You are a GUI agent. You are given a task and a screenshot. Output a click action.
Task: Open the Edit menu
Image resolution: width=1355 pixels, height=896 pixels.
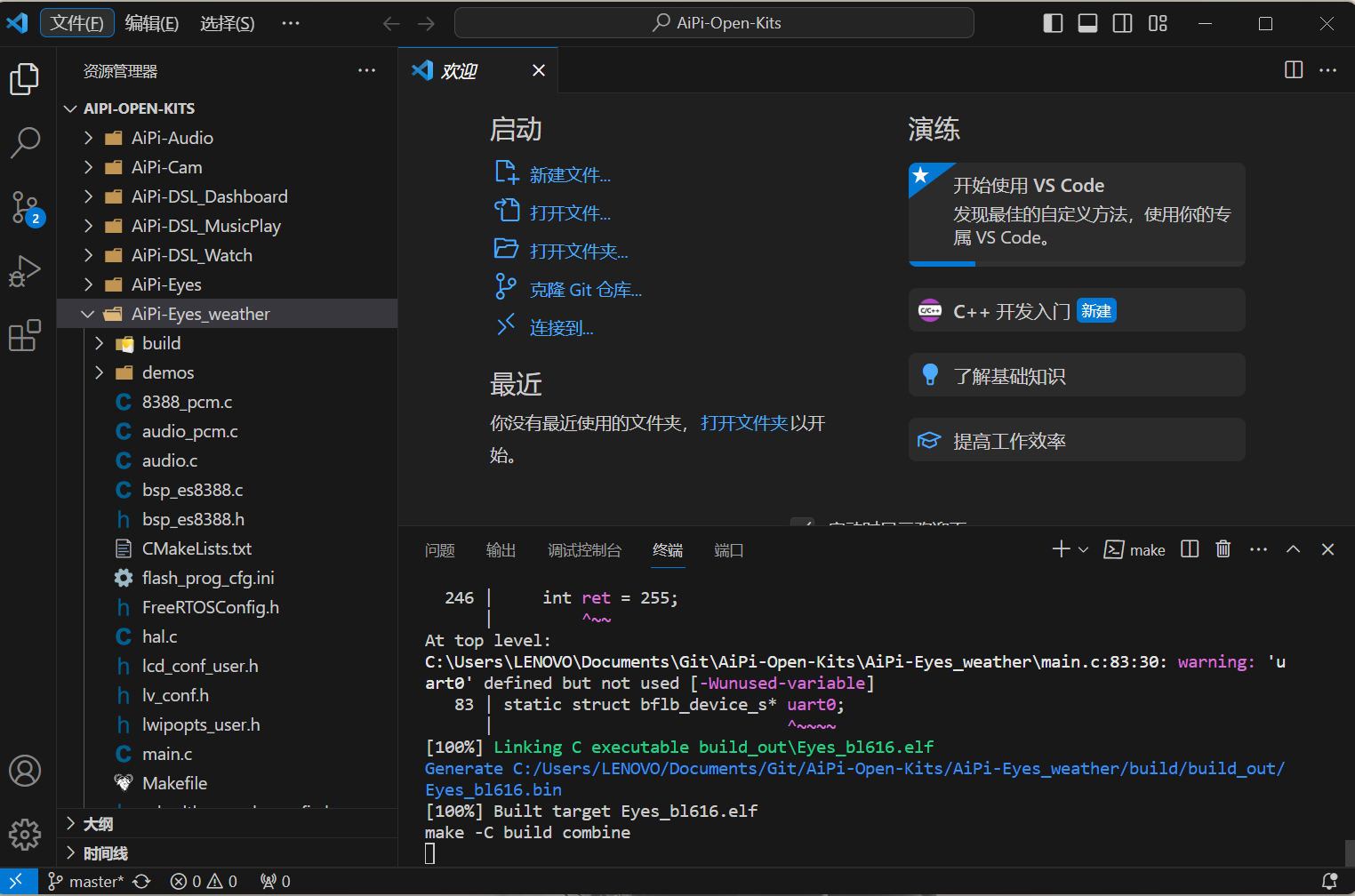coord(152,23)
